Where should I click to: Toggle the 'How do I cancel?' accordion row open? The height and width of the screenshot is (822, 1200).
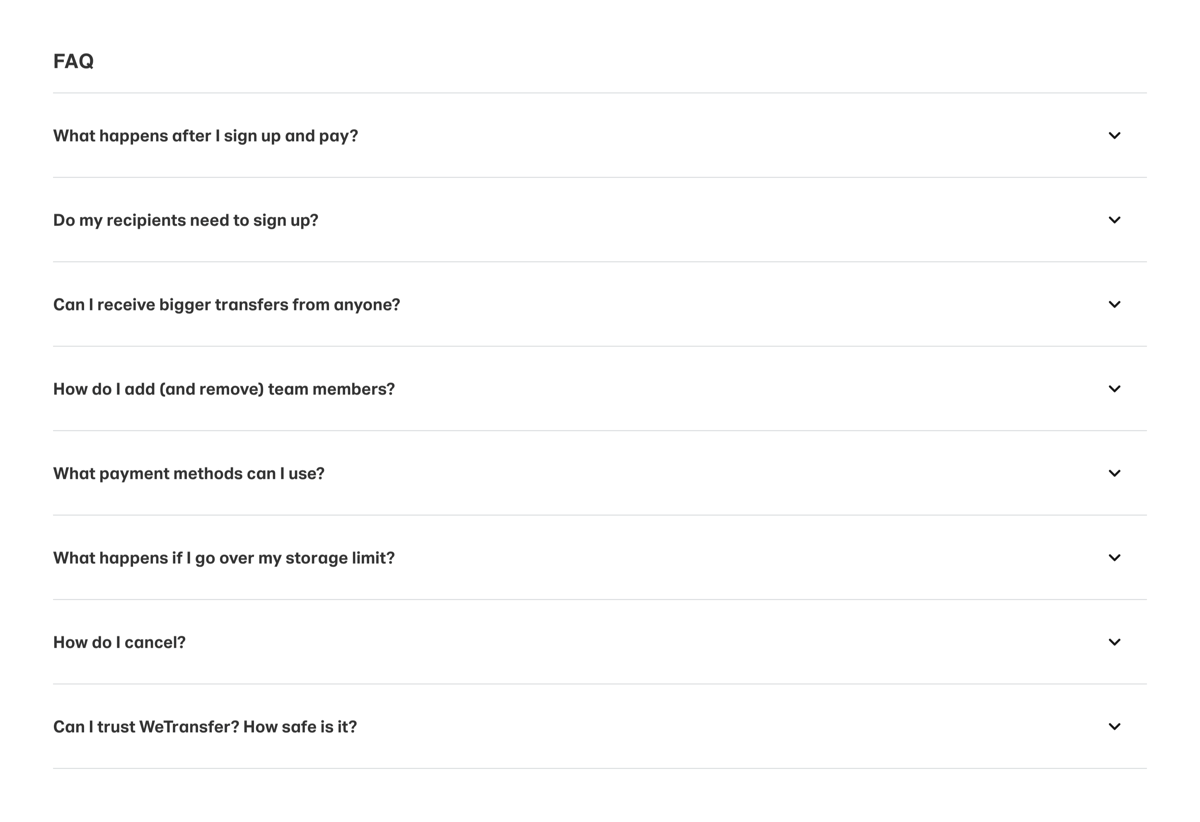(600, 641)
